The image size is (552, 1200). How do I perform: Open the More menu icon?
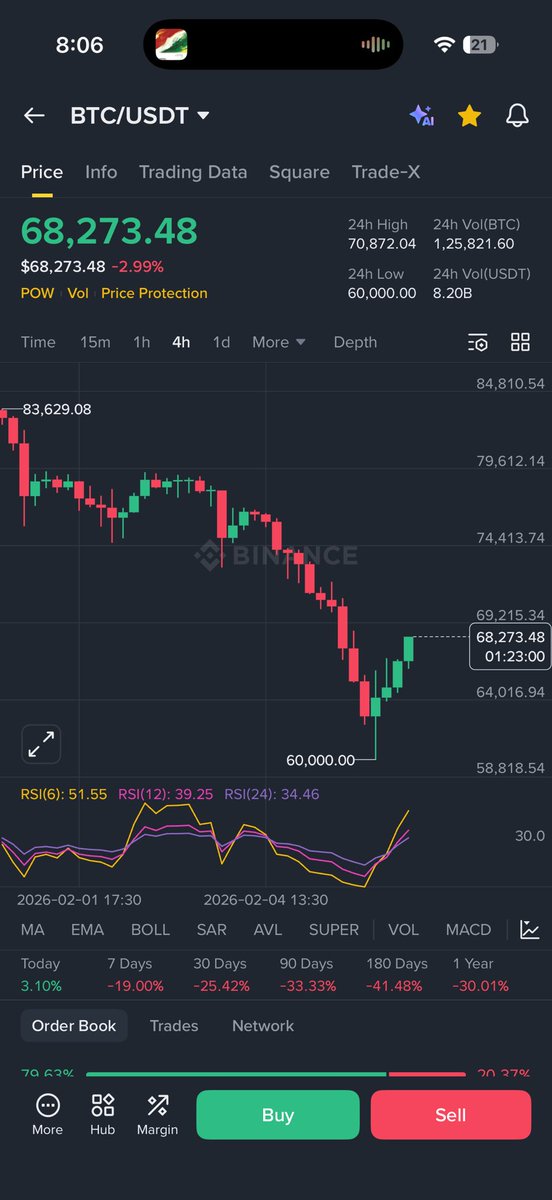coord(47,1115)
